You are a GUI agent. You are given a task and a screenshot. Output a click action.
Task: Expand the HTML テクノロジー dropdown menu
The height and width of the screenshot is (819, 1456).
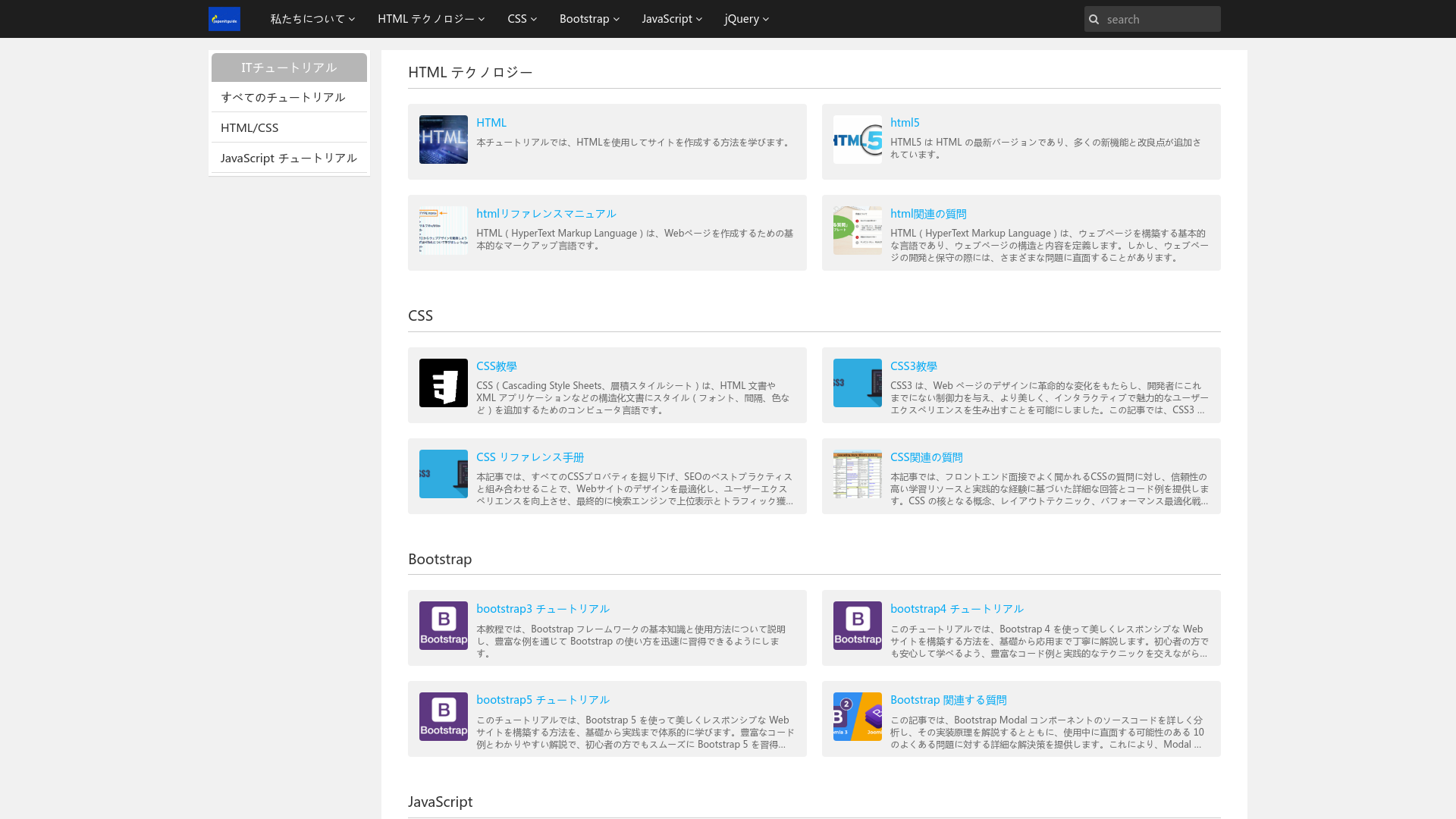431,19
